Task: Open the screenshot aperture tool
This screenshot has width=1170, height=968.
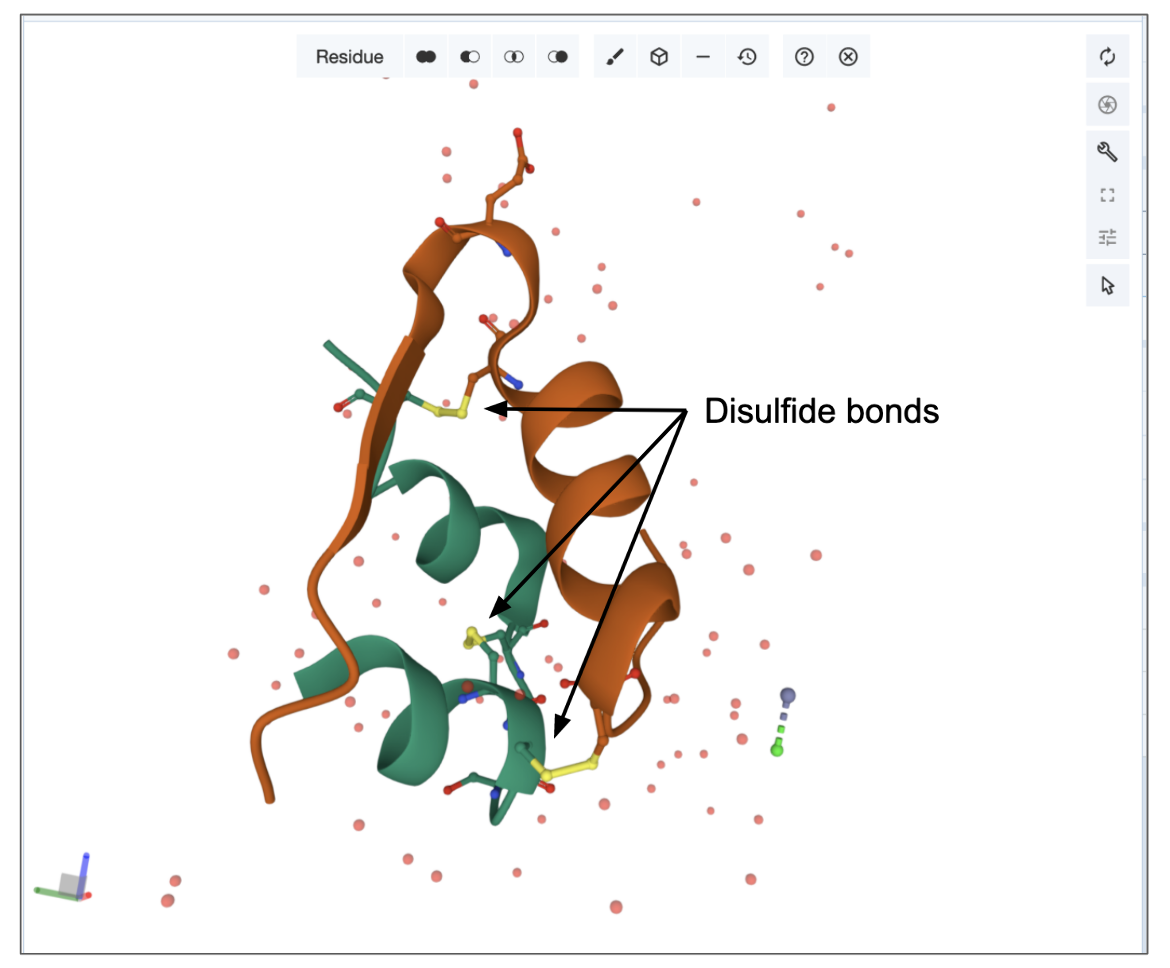Action: coord(1107,105)
